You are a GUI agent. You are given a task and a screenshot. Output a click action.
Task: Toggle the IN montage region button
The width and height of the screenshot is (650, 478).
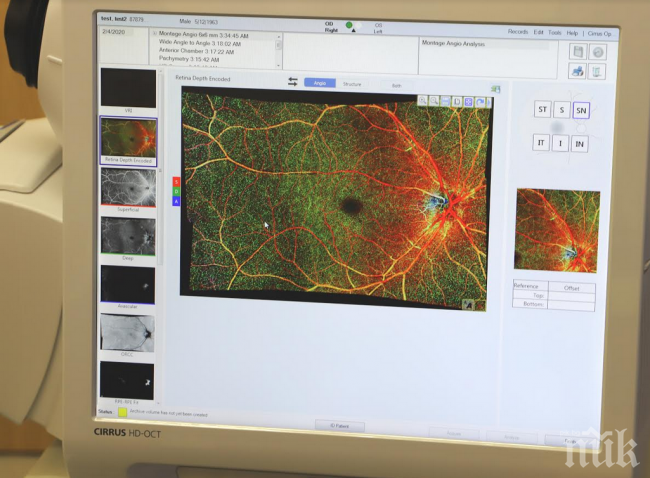(x=580, y=144)
